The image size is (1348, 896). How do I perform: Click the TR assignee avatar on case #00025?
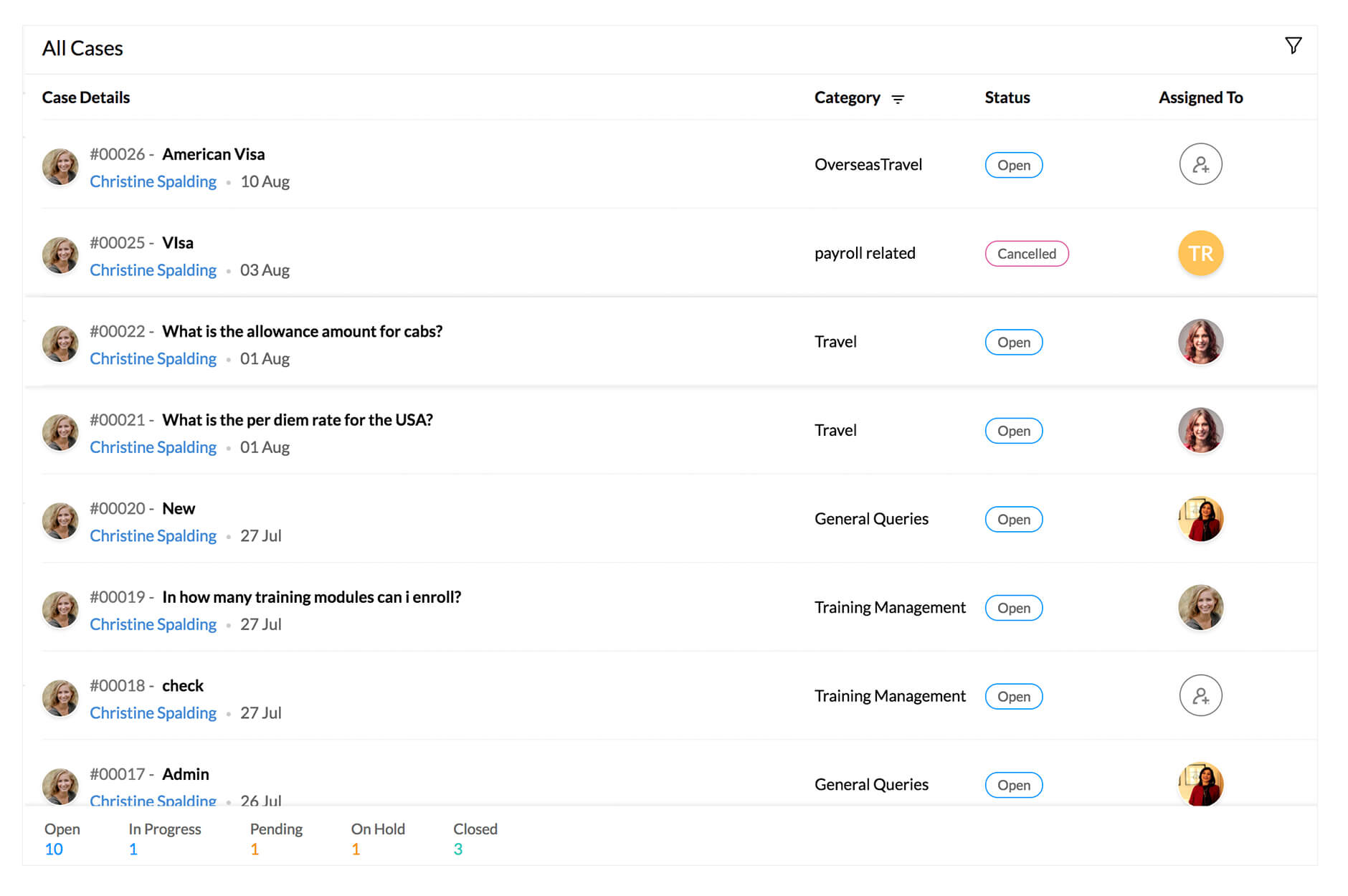click(x=1200, y=253)
